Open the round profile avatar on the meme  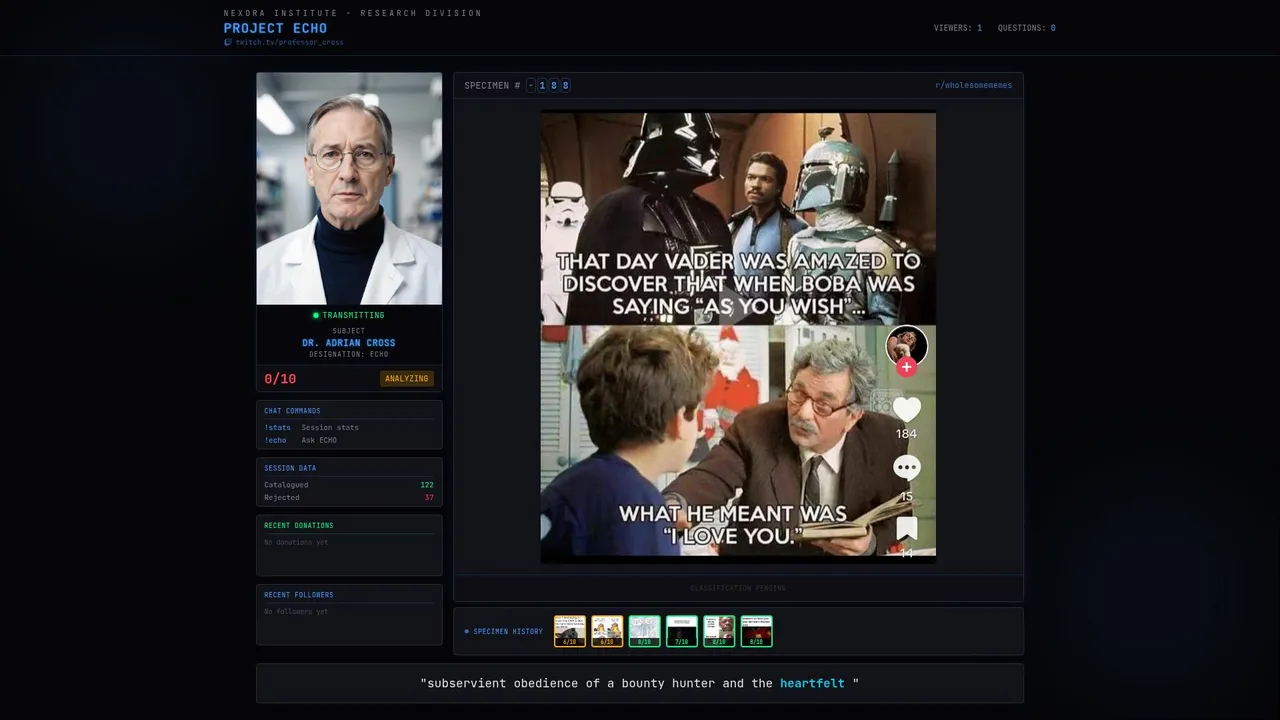click(906, 346)
